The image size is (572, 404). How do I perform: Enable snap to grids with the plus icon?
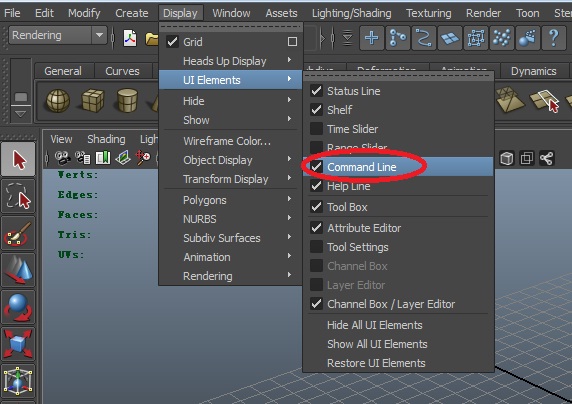pyautogui.click(x=372, y=38)
